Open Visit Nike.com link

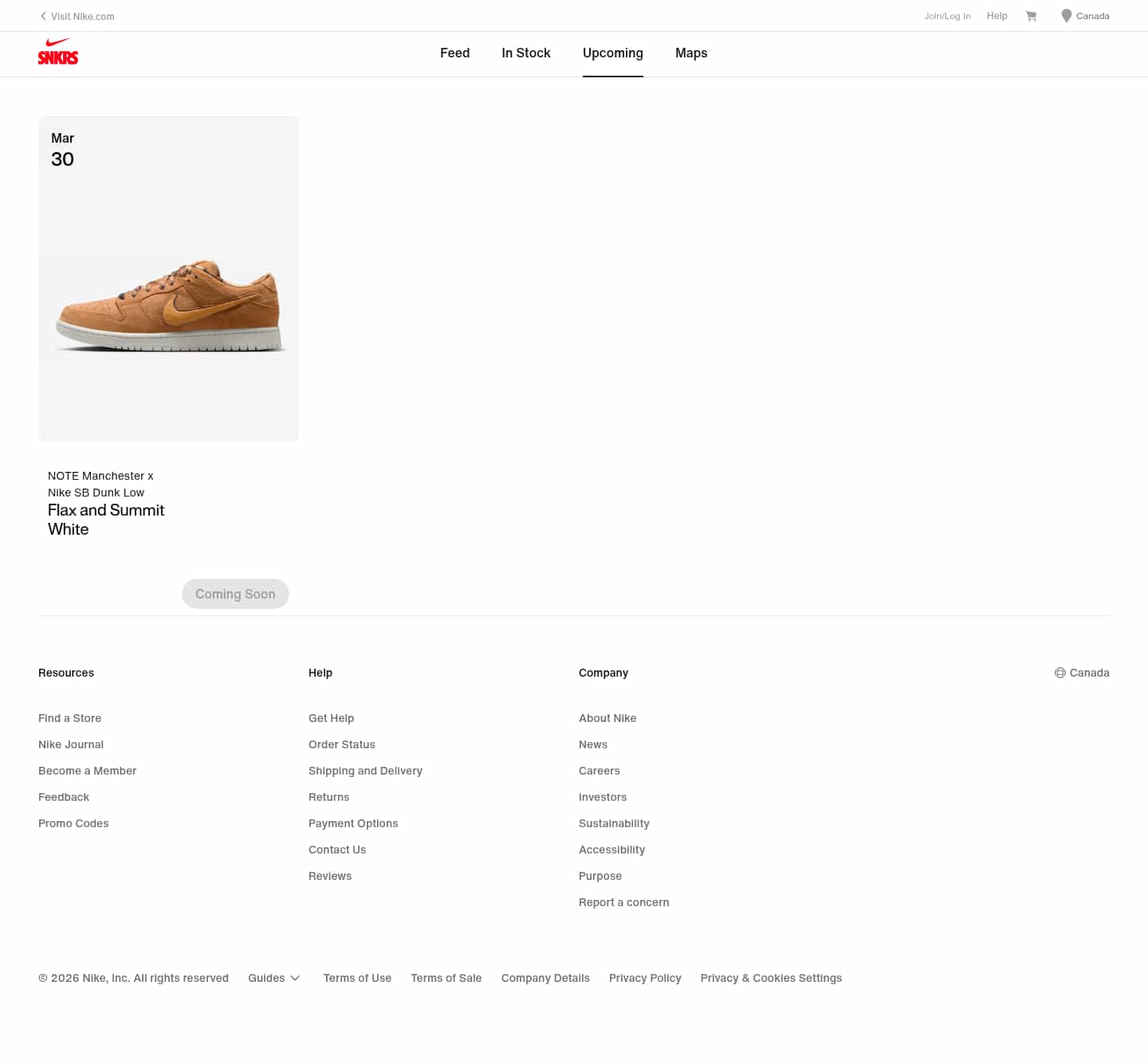(82, 15)
